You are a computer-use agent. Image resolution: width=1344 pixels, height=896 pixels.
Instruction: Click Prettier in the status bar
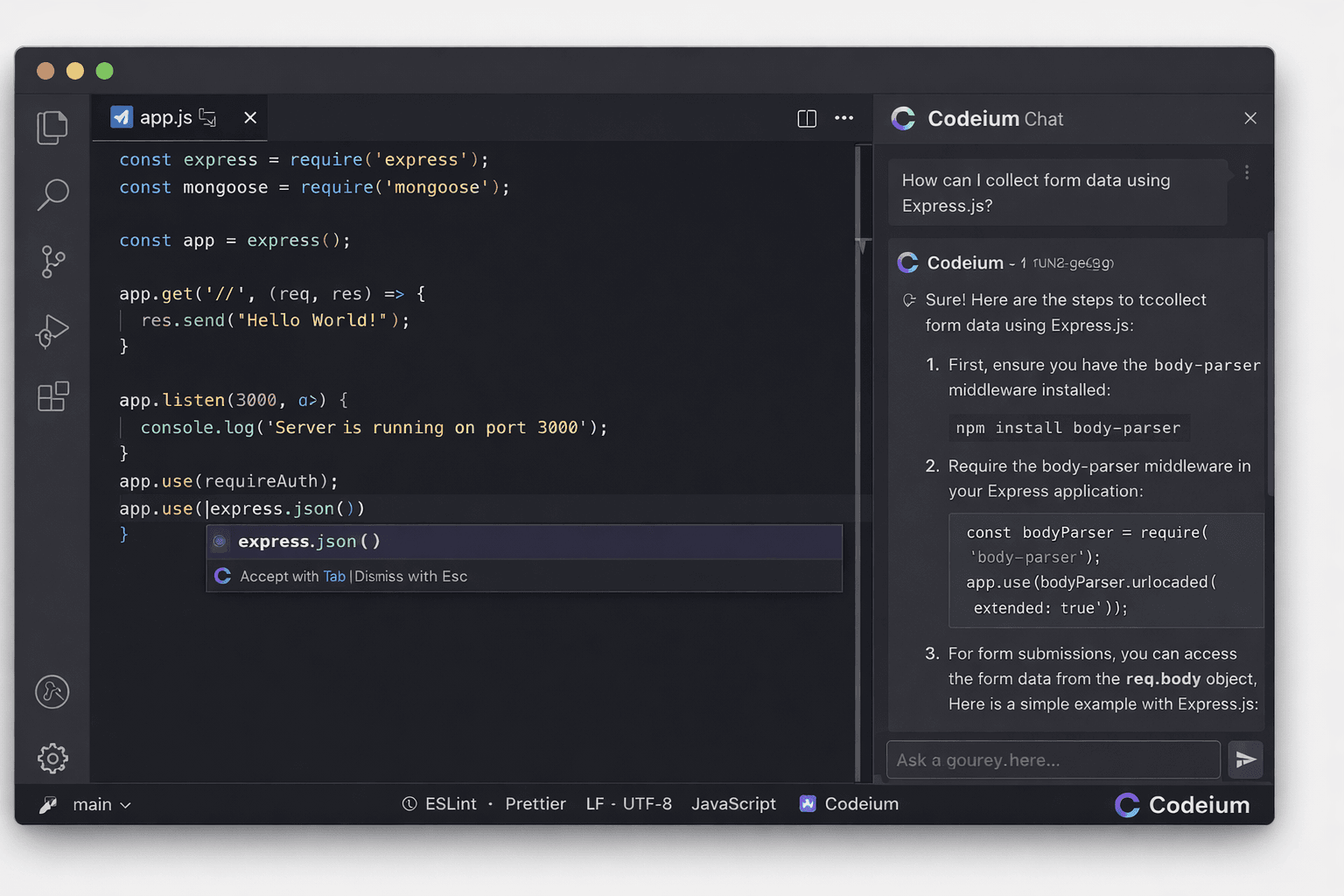(535, 803)
